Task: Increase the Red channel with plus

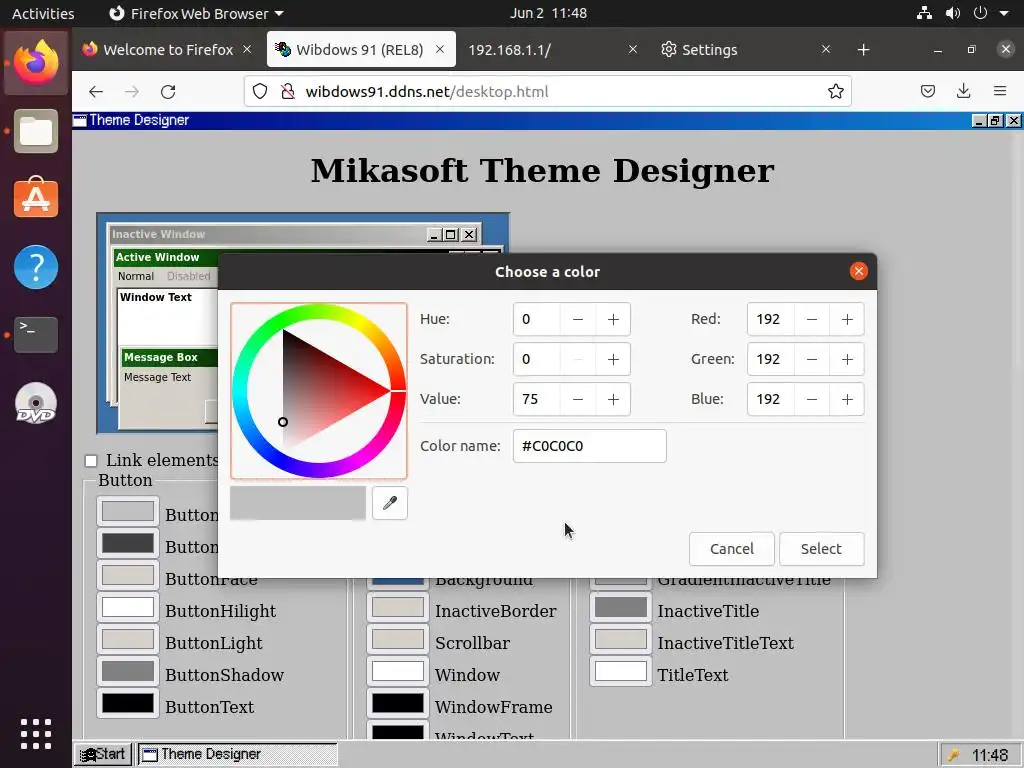Action: (847, 319)
